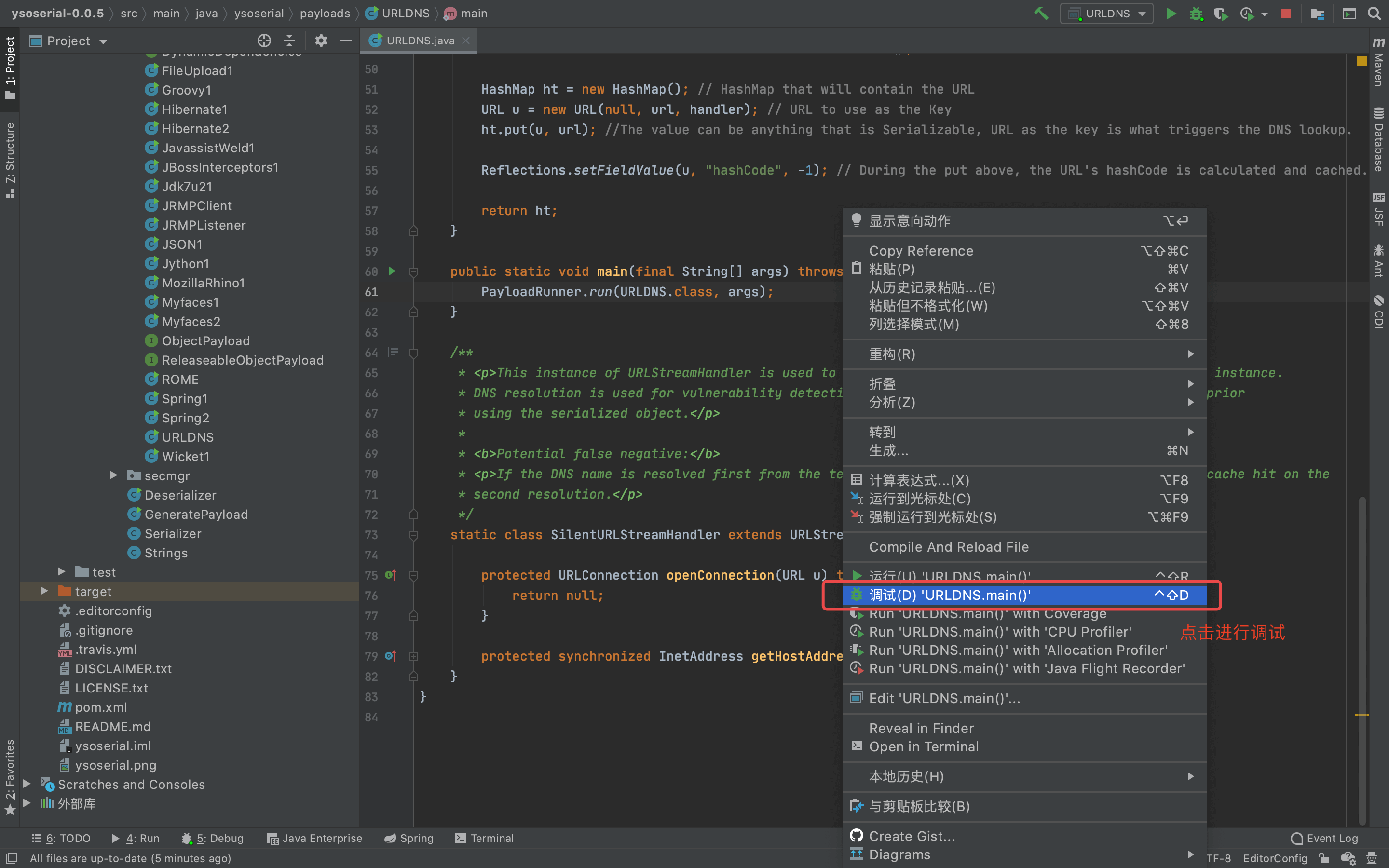This screenshot has height=868, width=1389.
Task: Open the Event Log
Action: coord(1325,838)
